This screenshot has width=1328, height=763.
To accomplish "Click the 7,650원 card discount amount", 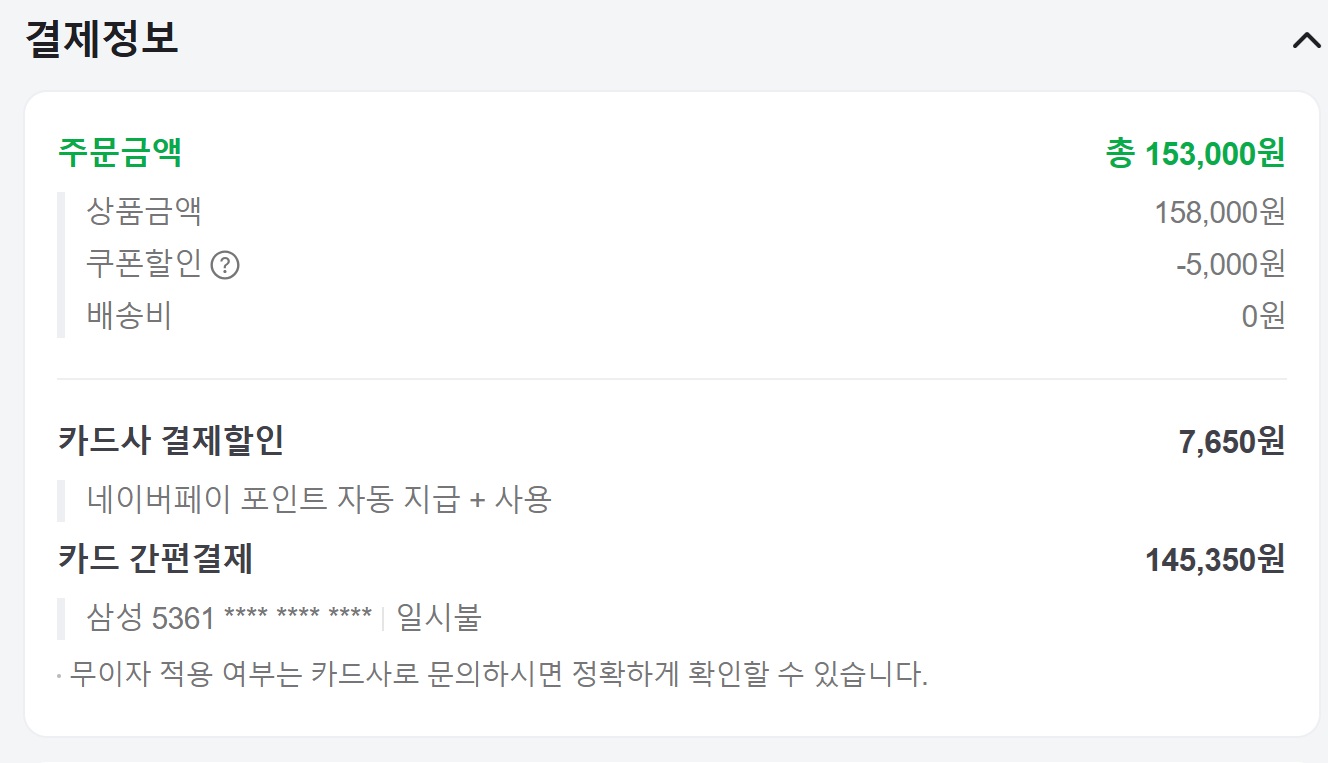I will [1231, 441].
